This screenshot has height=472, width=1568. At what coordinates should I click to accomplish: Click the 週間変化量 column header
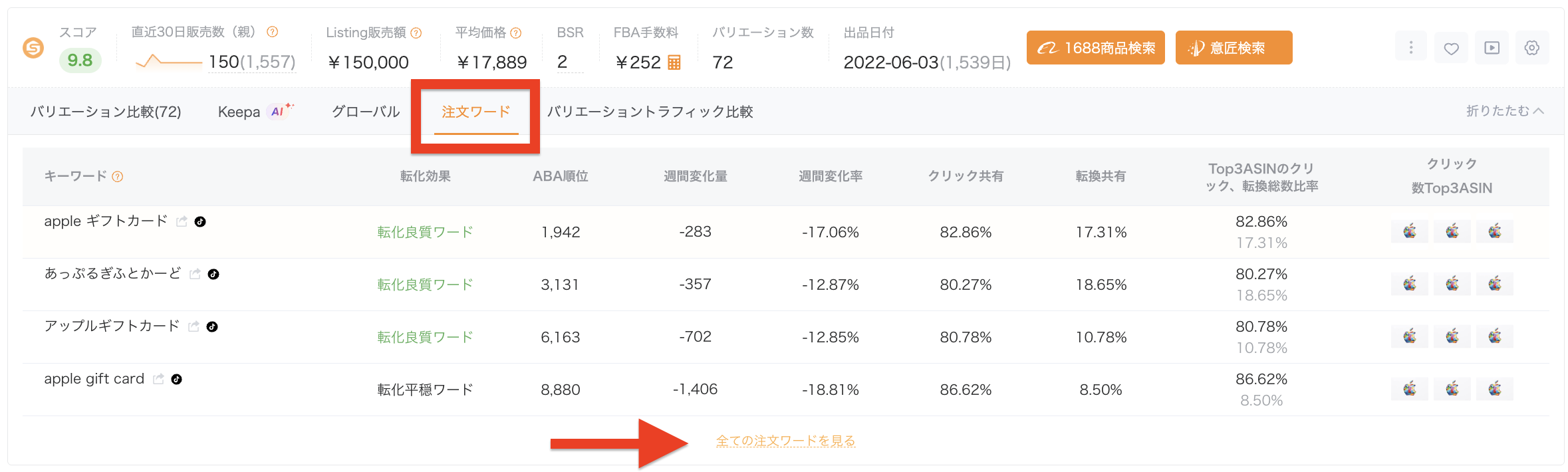pos(696,176)
